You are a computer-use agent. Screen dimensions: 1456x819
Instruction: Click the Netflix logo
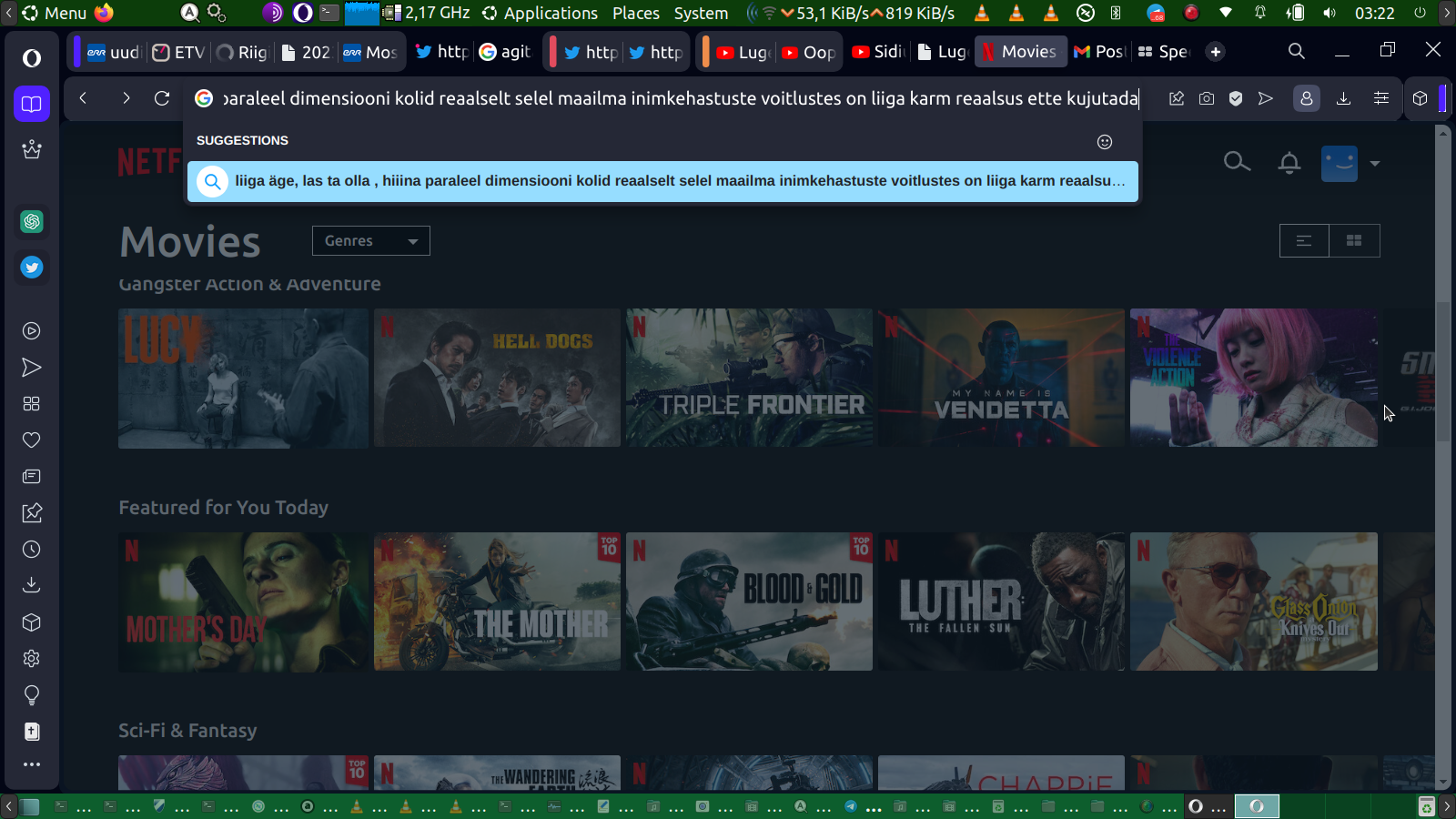[150, 162]
